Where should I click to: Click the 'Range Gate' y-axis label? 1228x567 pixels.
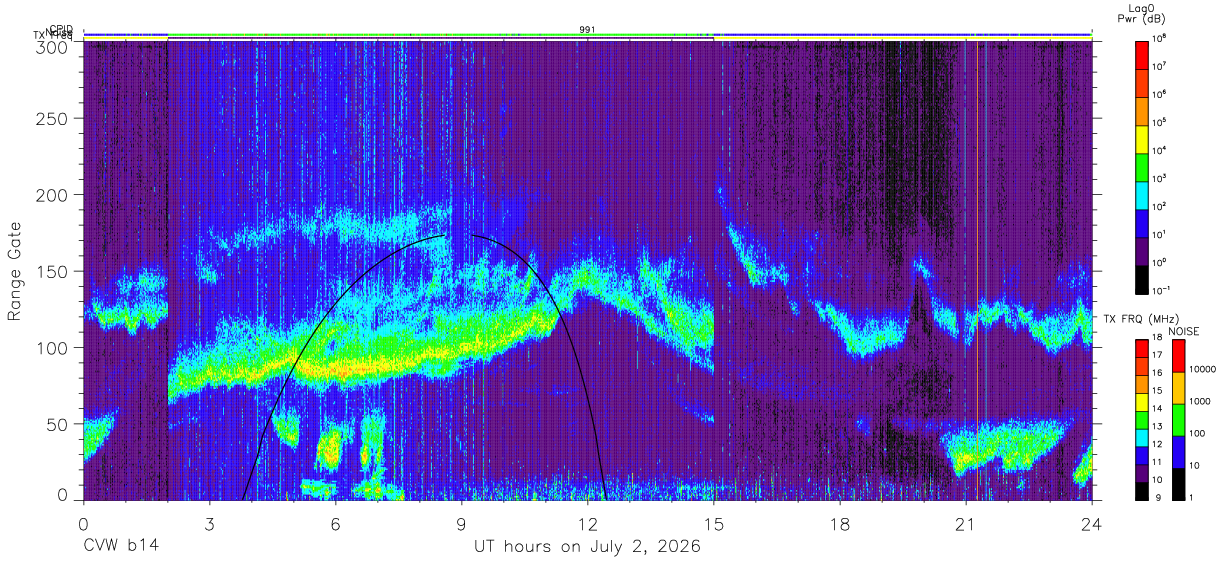pyautogui.click(x=15, y=273)
